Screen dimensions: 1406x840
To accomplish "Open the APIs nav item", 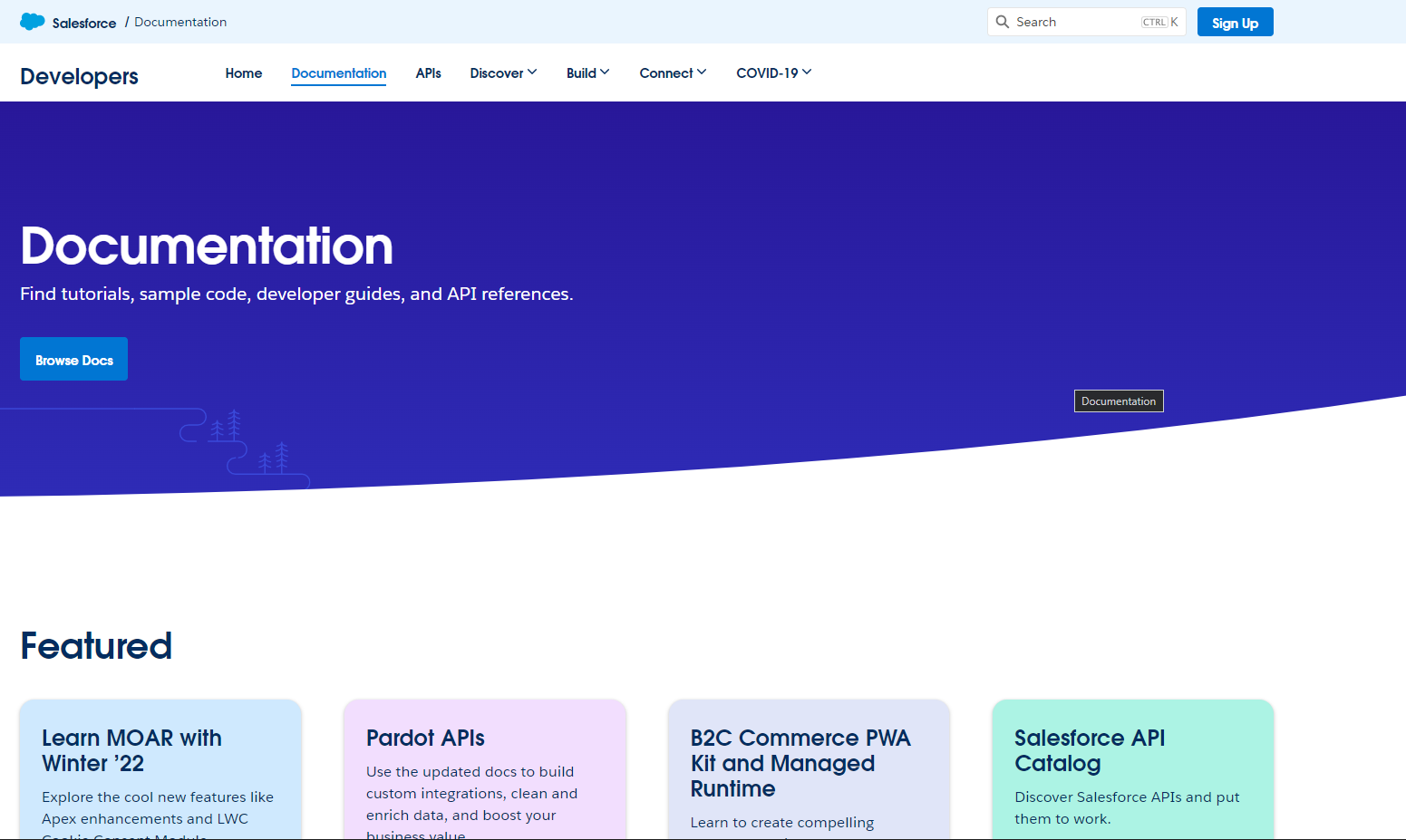I will [x=429, y=73].
